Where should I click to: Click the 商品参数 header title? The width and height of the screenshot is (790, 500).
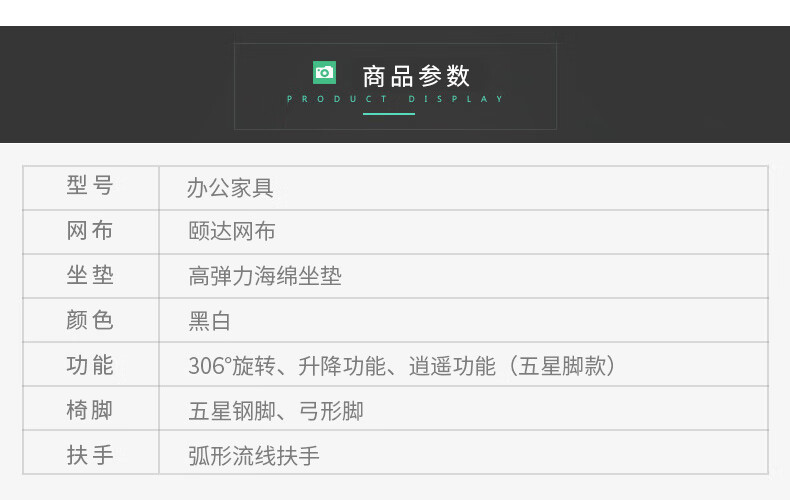[x=416, y=76]
